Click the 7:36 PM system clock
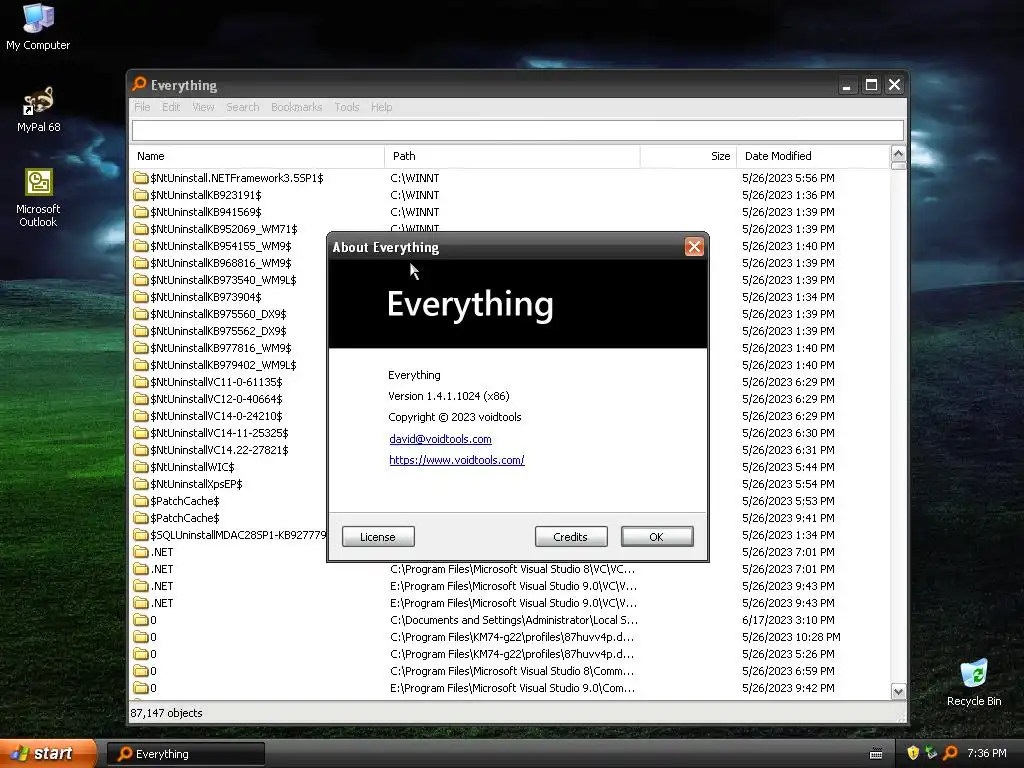1024x768 pixels. pyautogui.click(x=987, y=753)
